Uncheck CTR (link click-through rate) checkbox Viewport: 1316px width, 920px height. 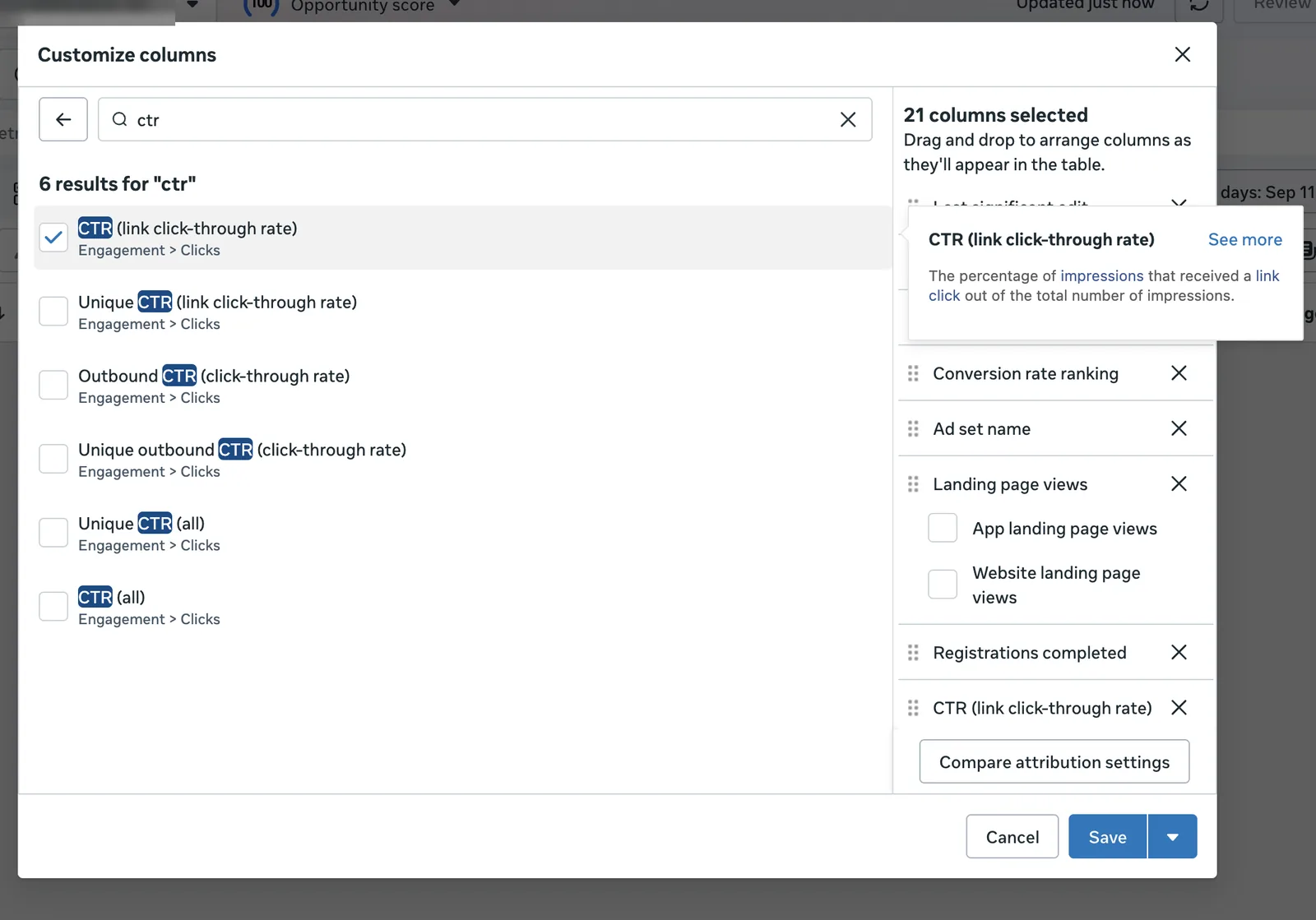[53, 238]
